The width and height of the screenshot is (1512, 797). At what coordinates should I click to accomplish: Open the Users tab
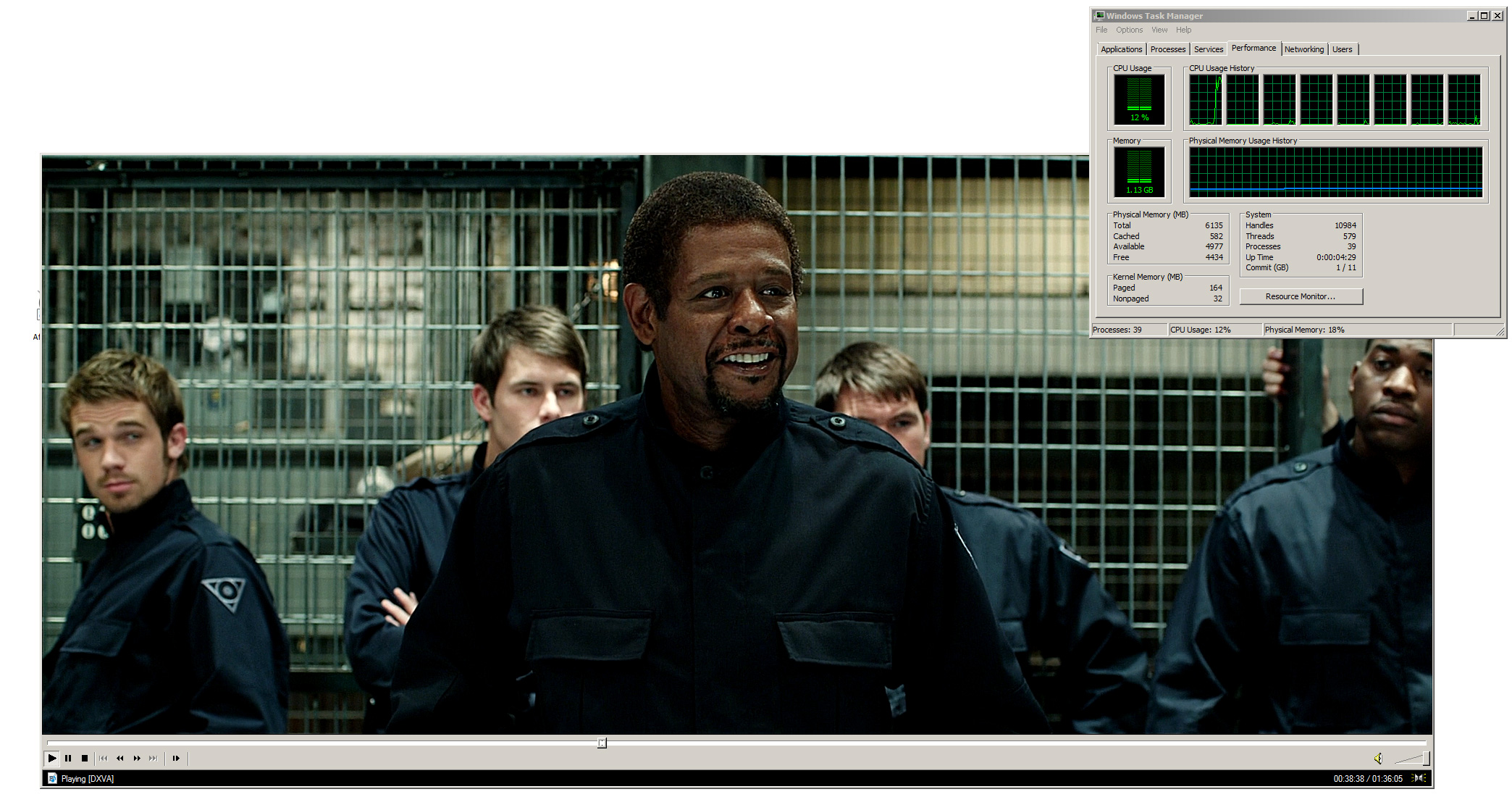click(x=1342, y=49)
